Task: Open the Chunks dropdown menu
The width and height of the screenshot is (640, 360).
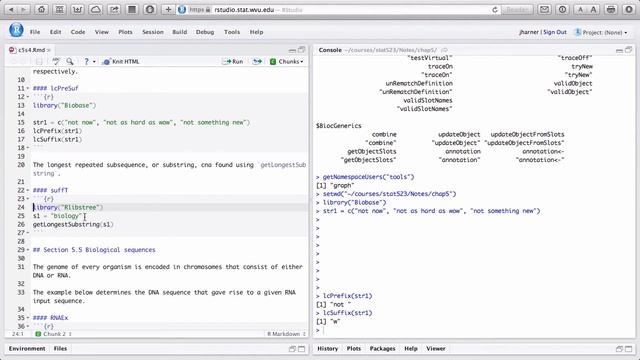Action: click(287, 61)
